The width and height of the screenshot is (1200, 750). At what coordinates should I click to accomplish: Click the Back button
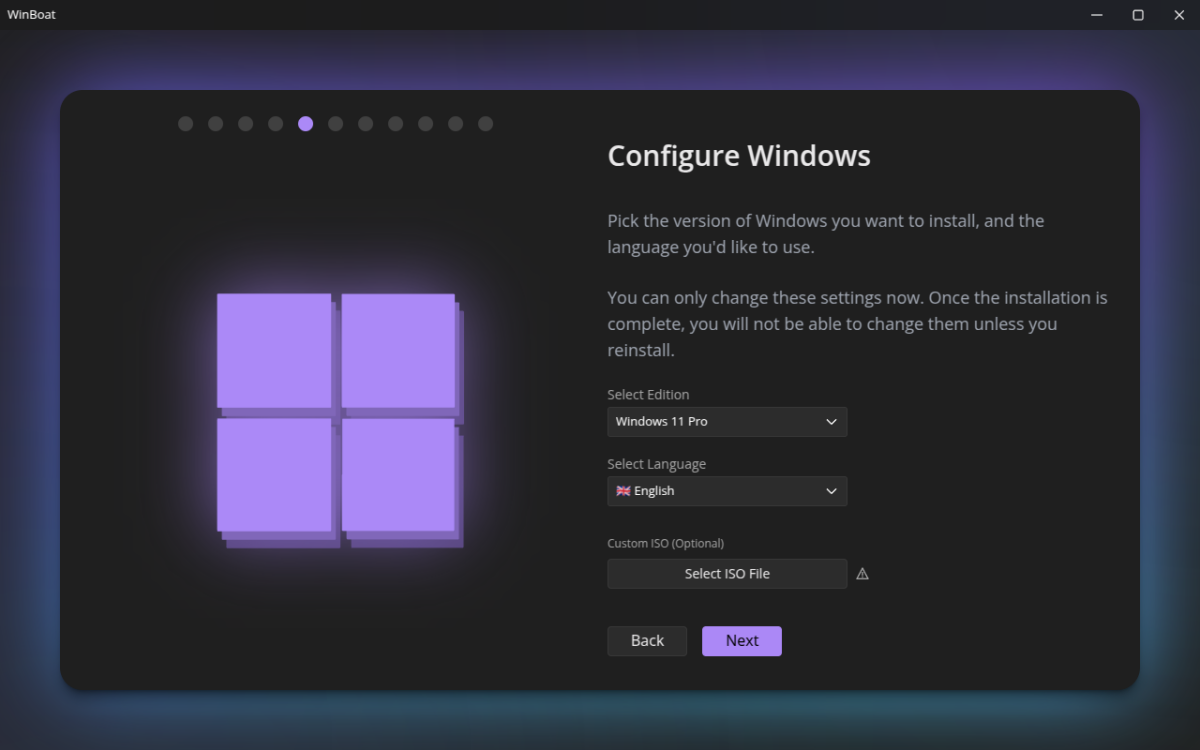646,640
